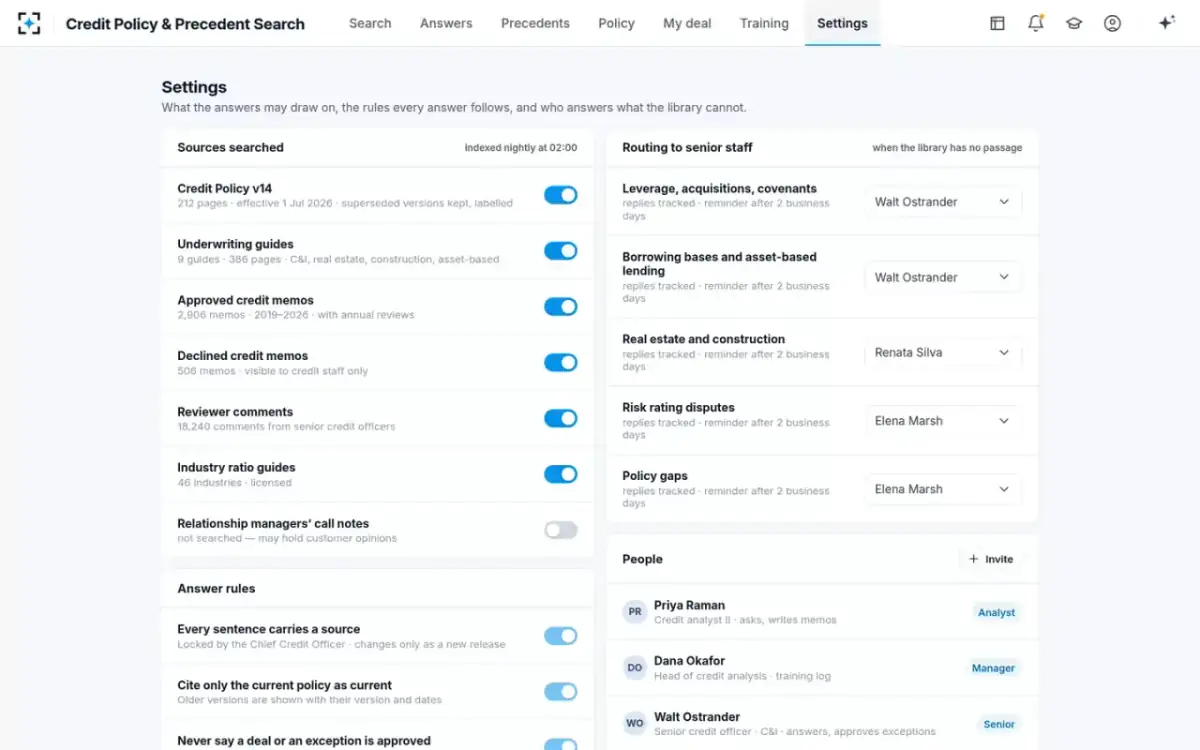The height and width of the screenshot is (750, 1200).
Task: Click Priya Raman's Analyst role badge
Action: 996,612
